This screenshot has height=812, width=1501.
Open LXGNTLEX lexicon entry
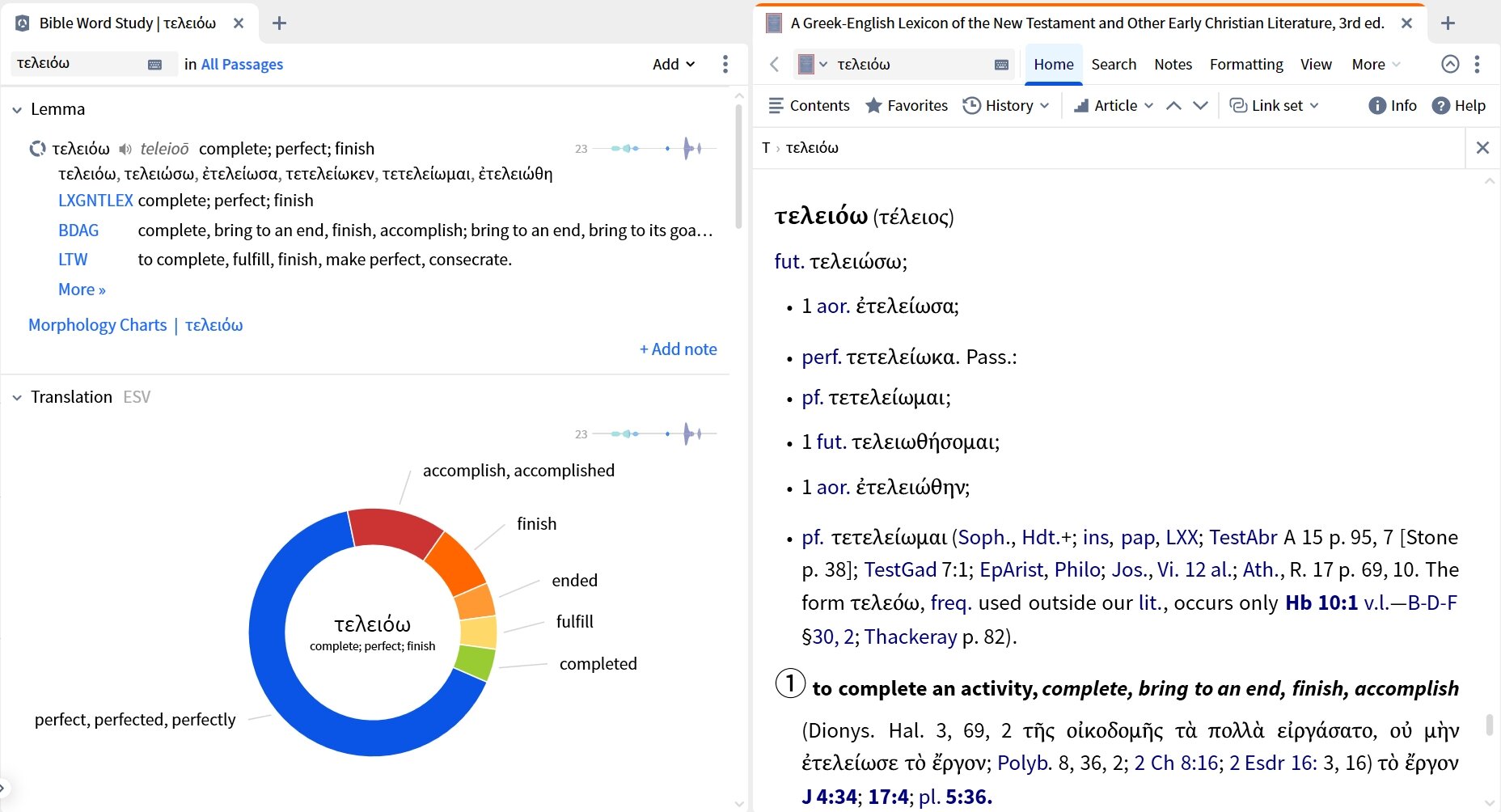tap(95, 201)
